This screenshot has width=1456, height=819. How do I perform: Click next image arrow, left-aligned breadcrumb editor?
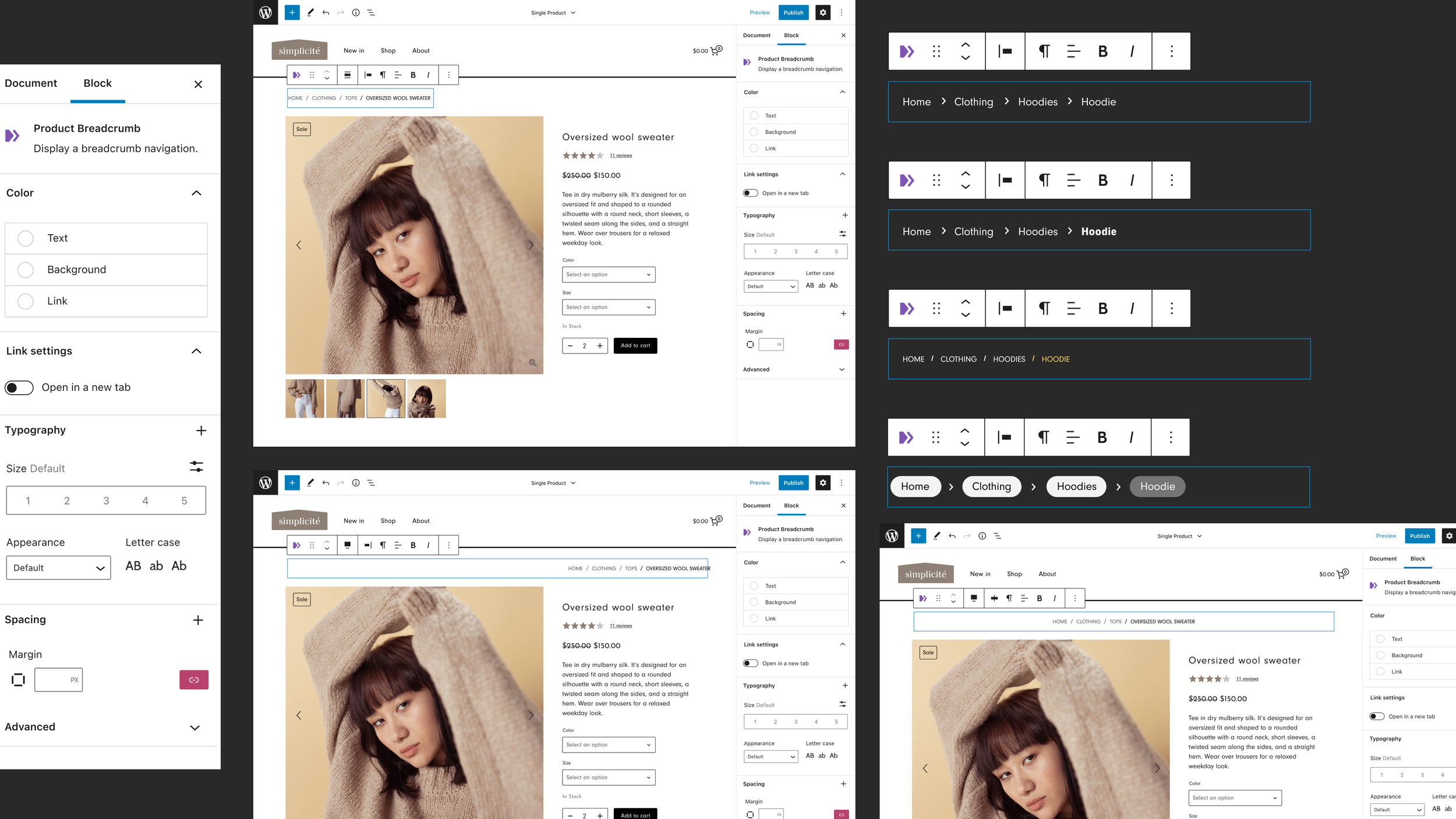(531, 245)
